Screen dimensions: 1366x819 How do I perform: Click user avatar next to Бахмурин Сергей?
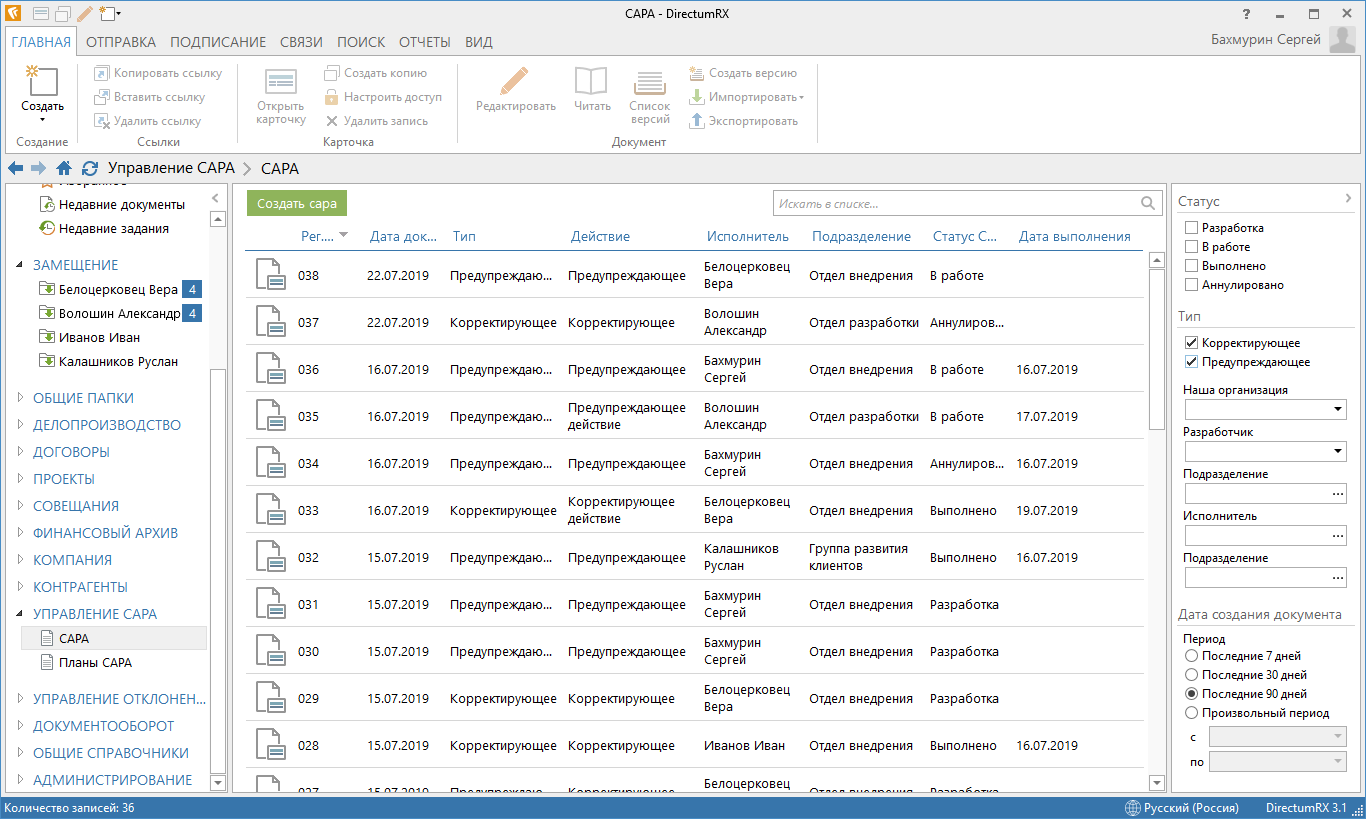[1343, 40]
